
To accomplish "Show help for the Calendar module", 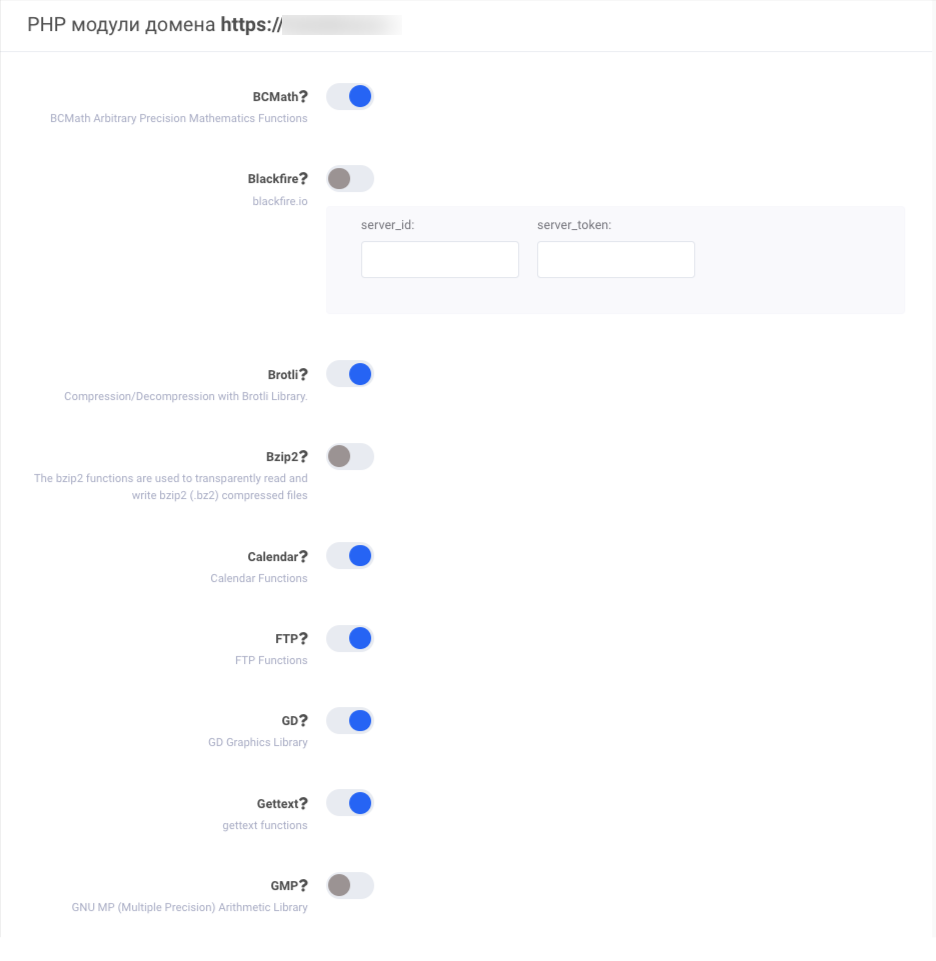I will [x=303, y=556].
